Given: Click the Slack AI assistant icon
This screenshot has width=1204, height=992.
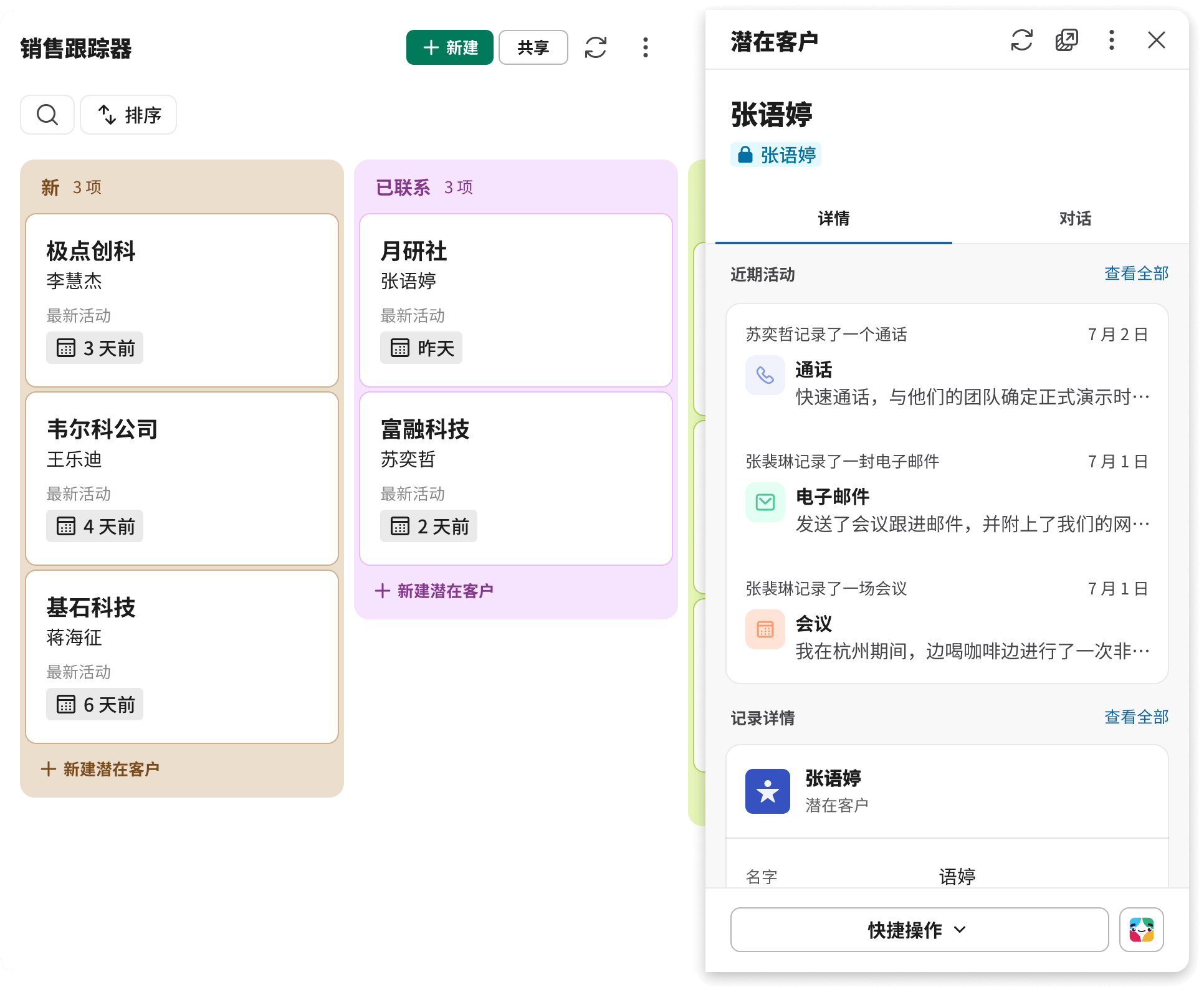Looking at the screenshot, I should point(1142,930).
